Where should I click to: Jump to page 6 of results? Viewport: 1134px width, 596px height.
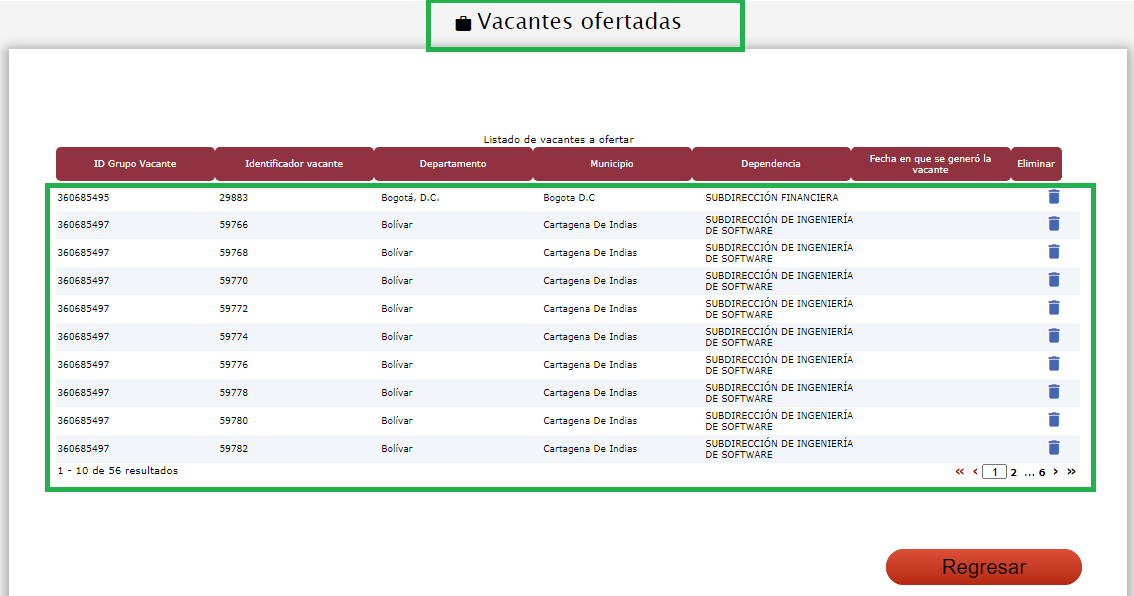[1042, 472]
